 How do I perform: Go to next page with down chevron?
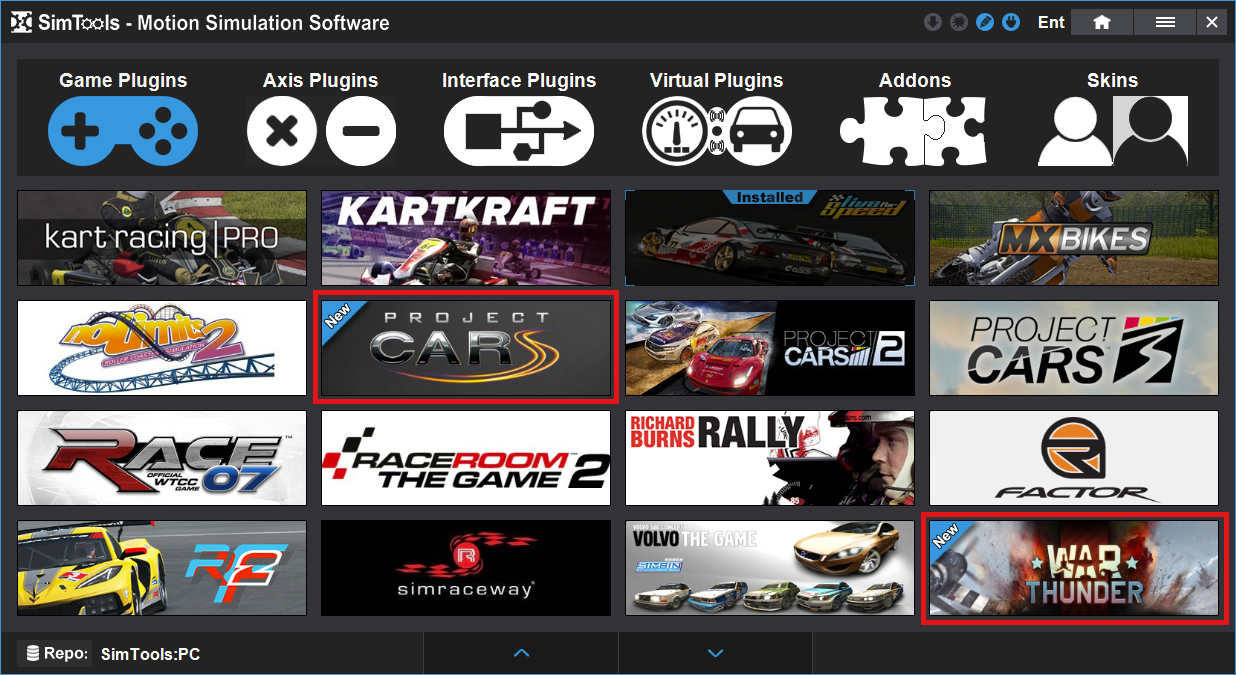(x=715, y=653)
